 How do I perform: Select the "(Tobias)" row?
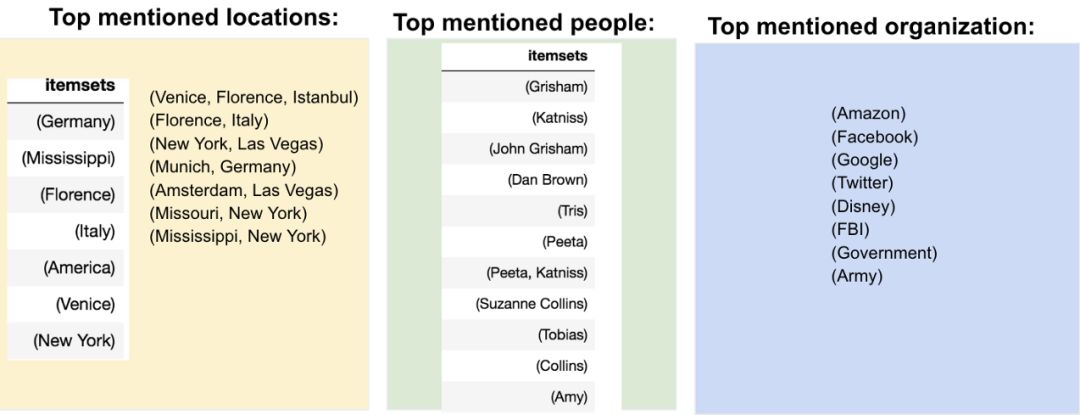561,334
